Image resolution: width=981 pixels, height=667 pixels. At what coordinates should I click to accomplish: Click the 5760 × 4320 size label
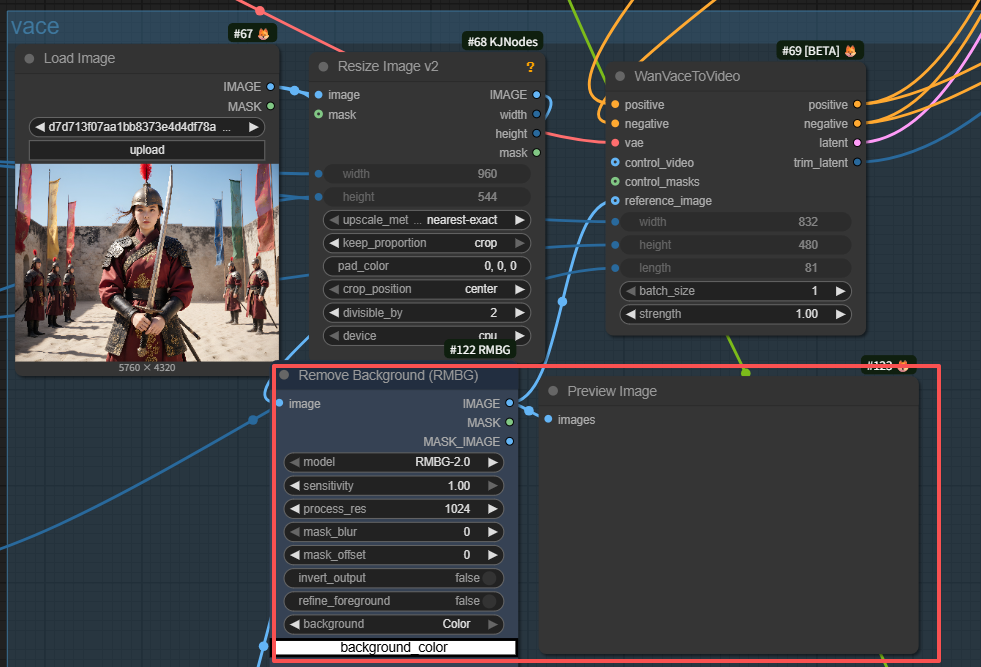147,368
